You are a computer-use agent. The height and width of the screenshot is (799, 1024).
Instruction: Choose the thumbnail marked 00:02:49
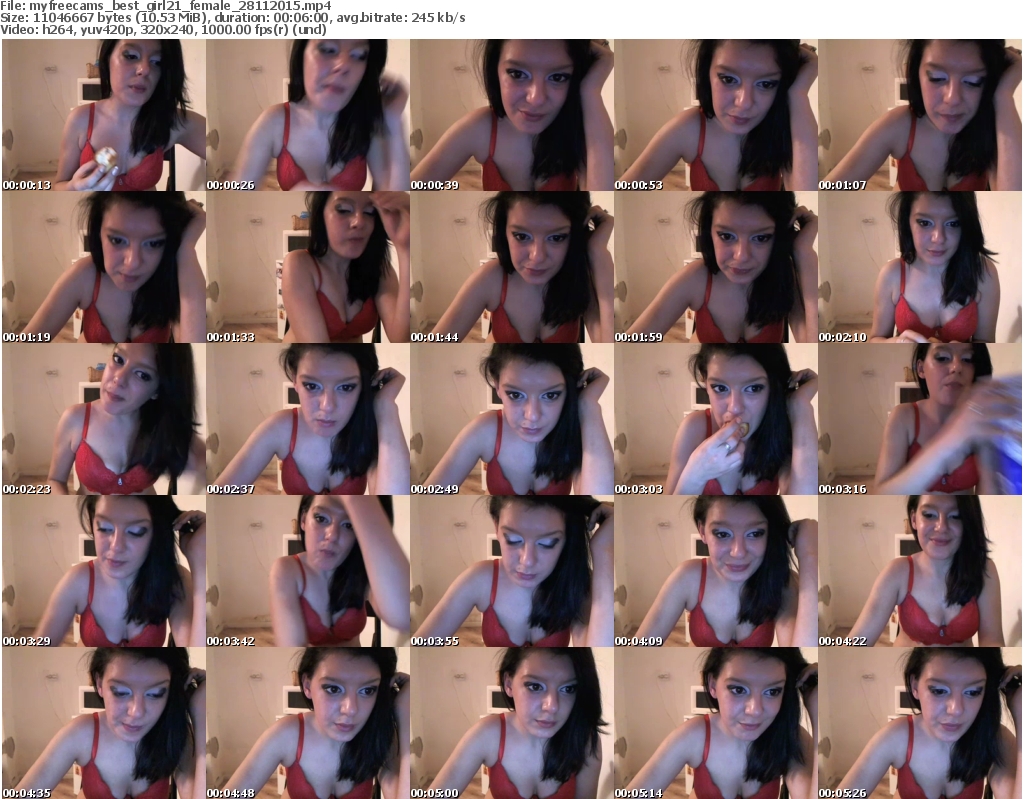click(x=511, y=419)
